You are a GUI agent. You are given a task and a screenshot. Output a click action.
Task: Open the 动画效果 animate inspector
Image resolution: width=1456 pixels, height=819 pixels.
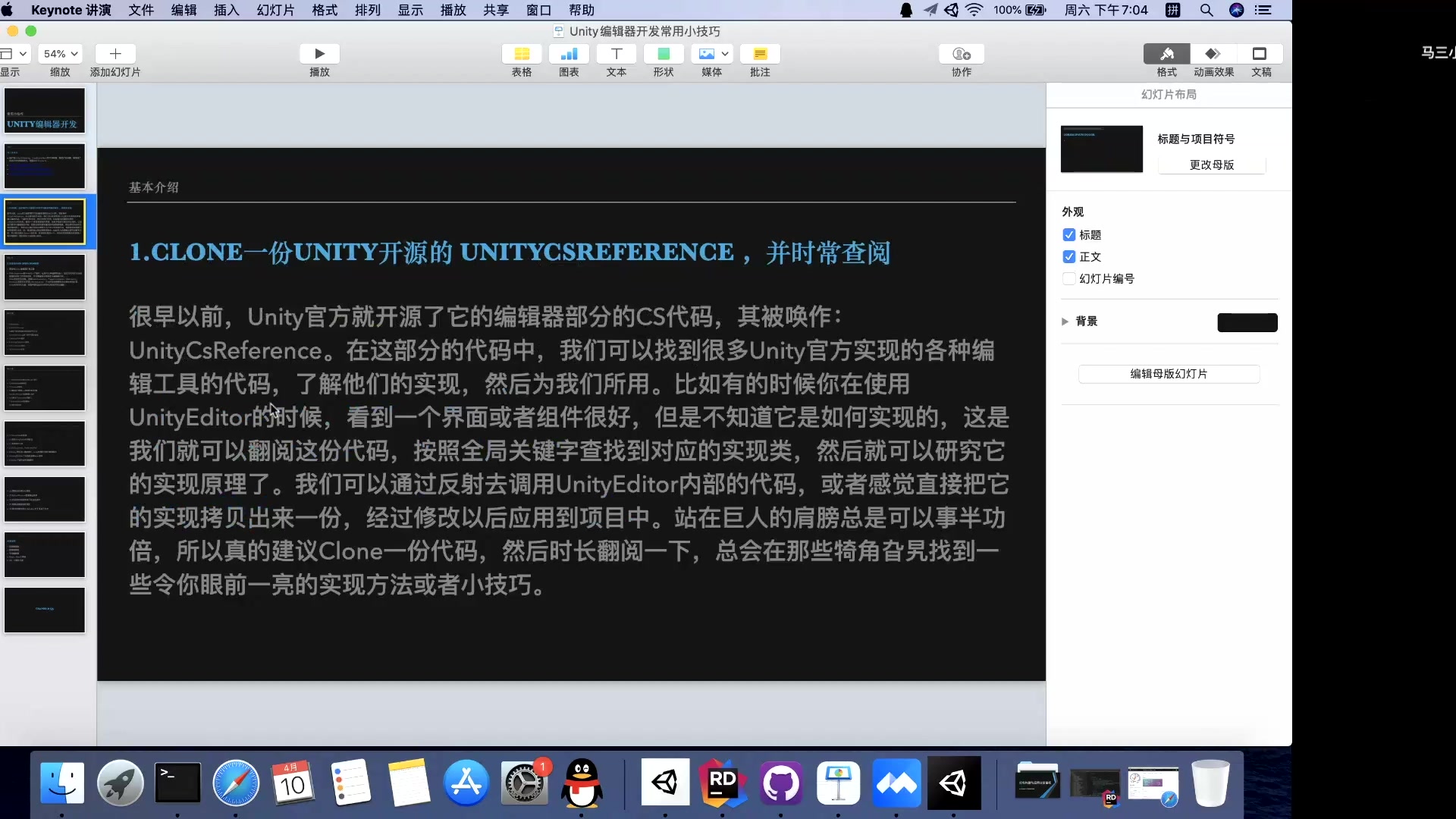1213,54
